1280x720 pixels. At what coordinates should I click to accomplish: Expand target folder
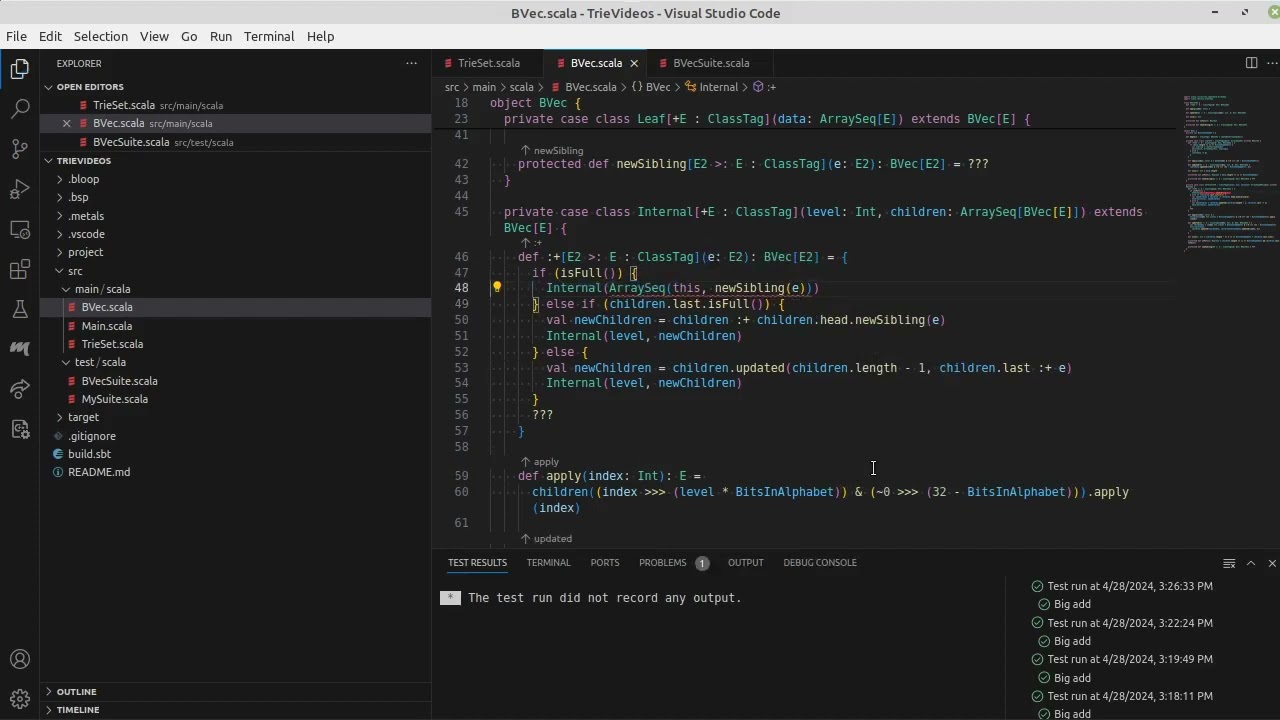(x=83, y=417)
